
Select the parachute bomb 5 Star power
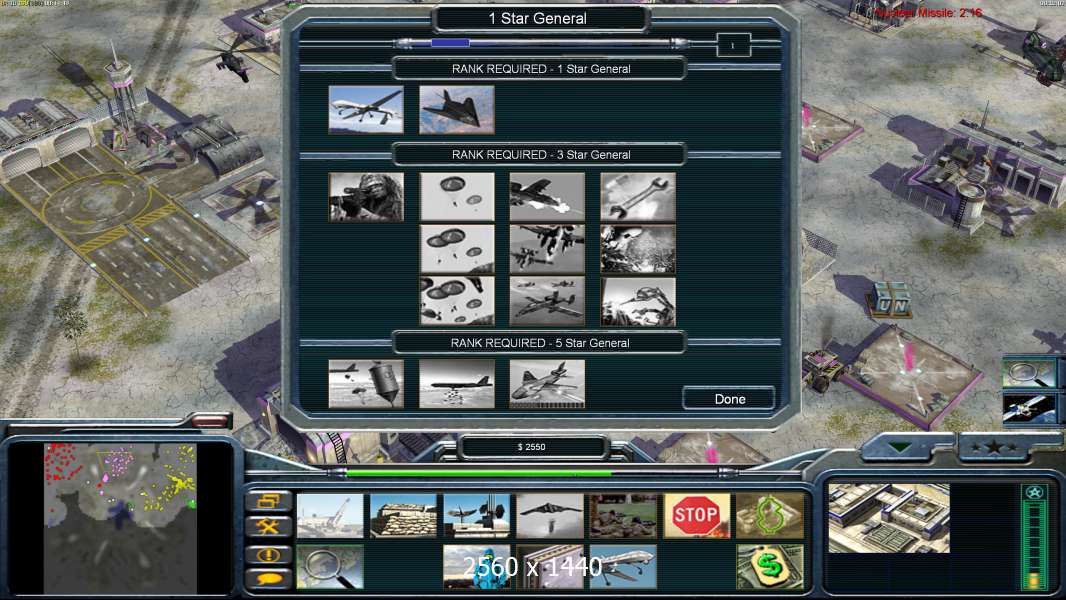[x=366, y=384]
